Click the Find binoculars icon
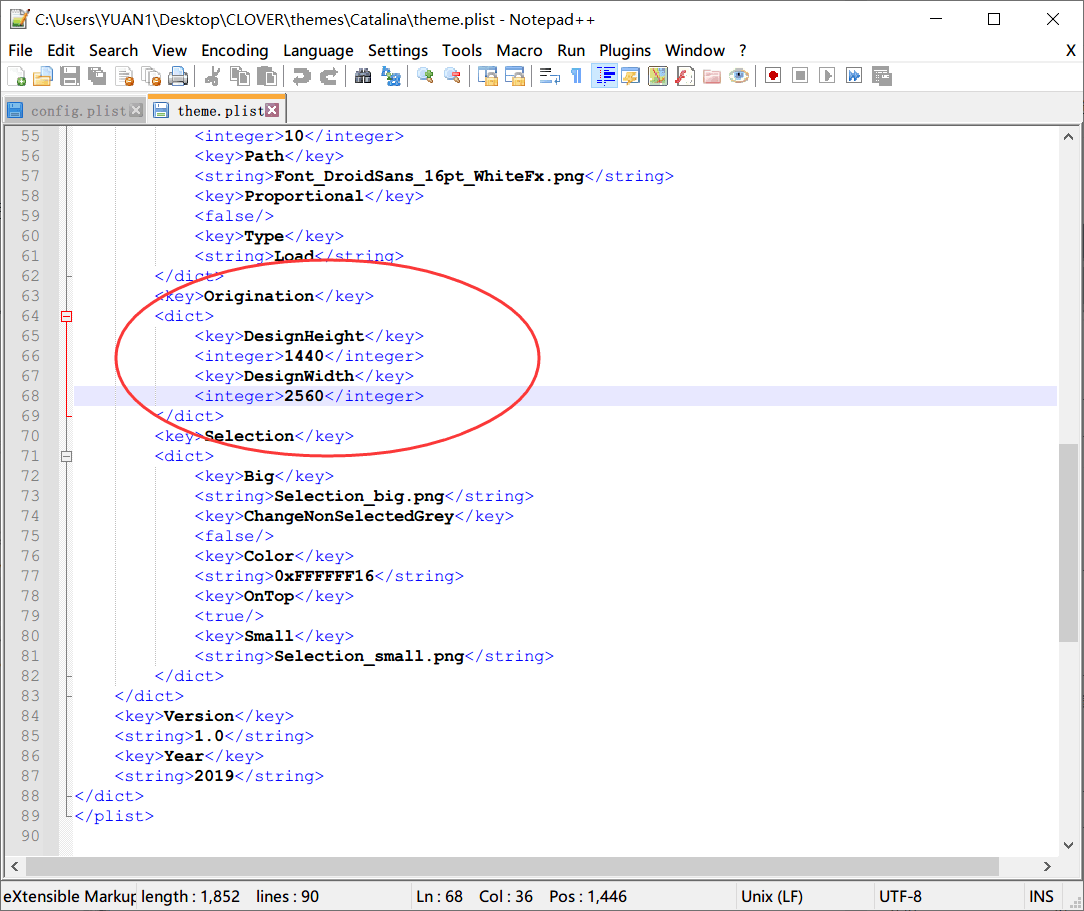Screen dimensions: 1084x911 click(x=363, y=76)
